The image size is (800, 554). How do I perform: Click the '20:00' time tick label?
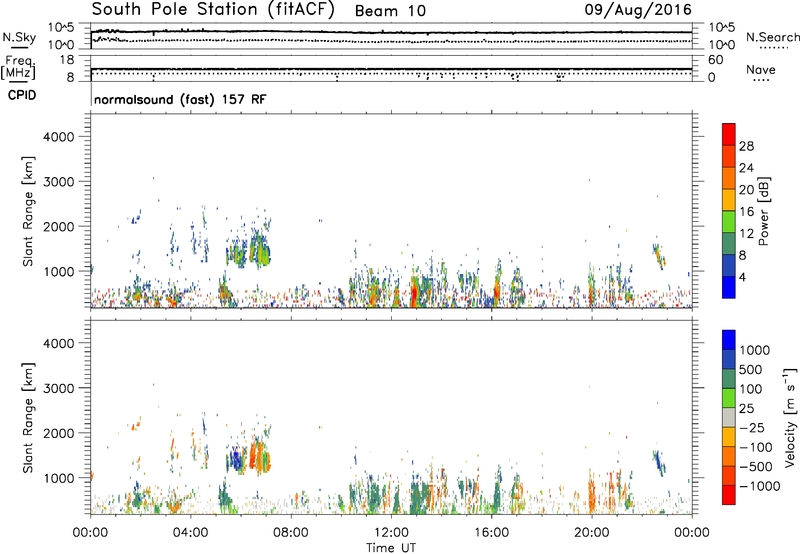coord(591,533)
